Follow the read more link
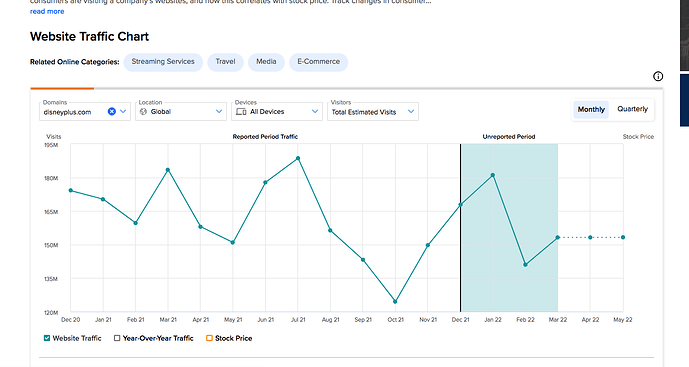 tap(47, 11)
